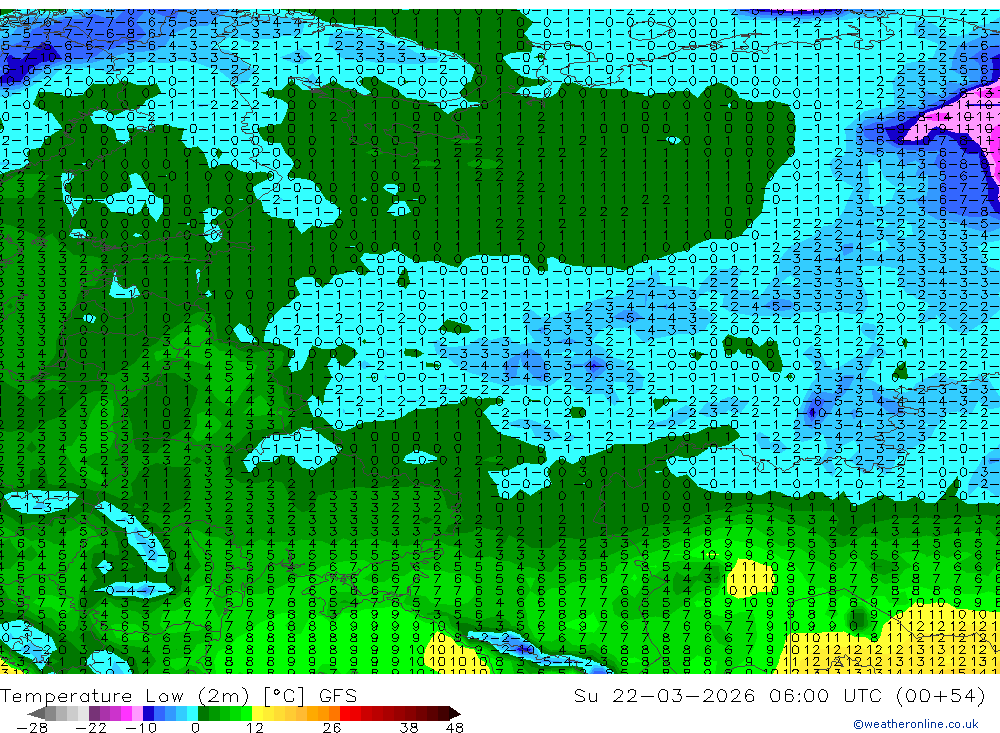Click the '48' legend scale value
The height and width of the screenshot is (733, 1000).
(455, 728)
